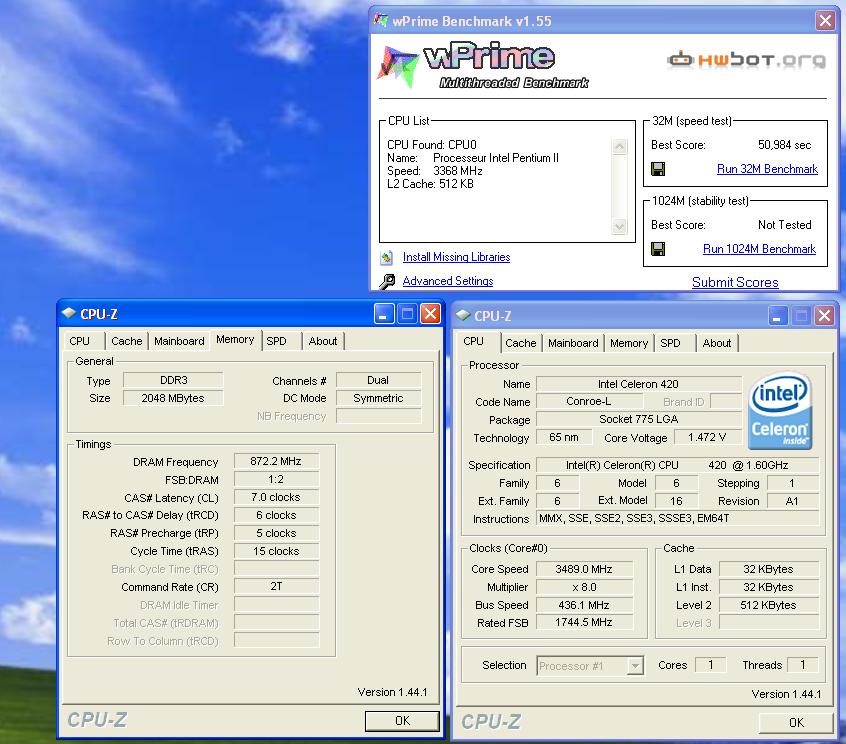Select Memory tab in left CPU-Z window
Image resolution: width=846 pixels, height=744 pixels.
(235, 339)
